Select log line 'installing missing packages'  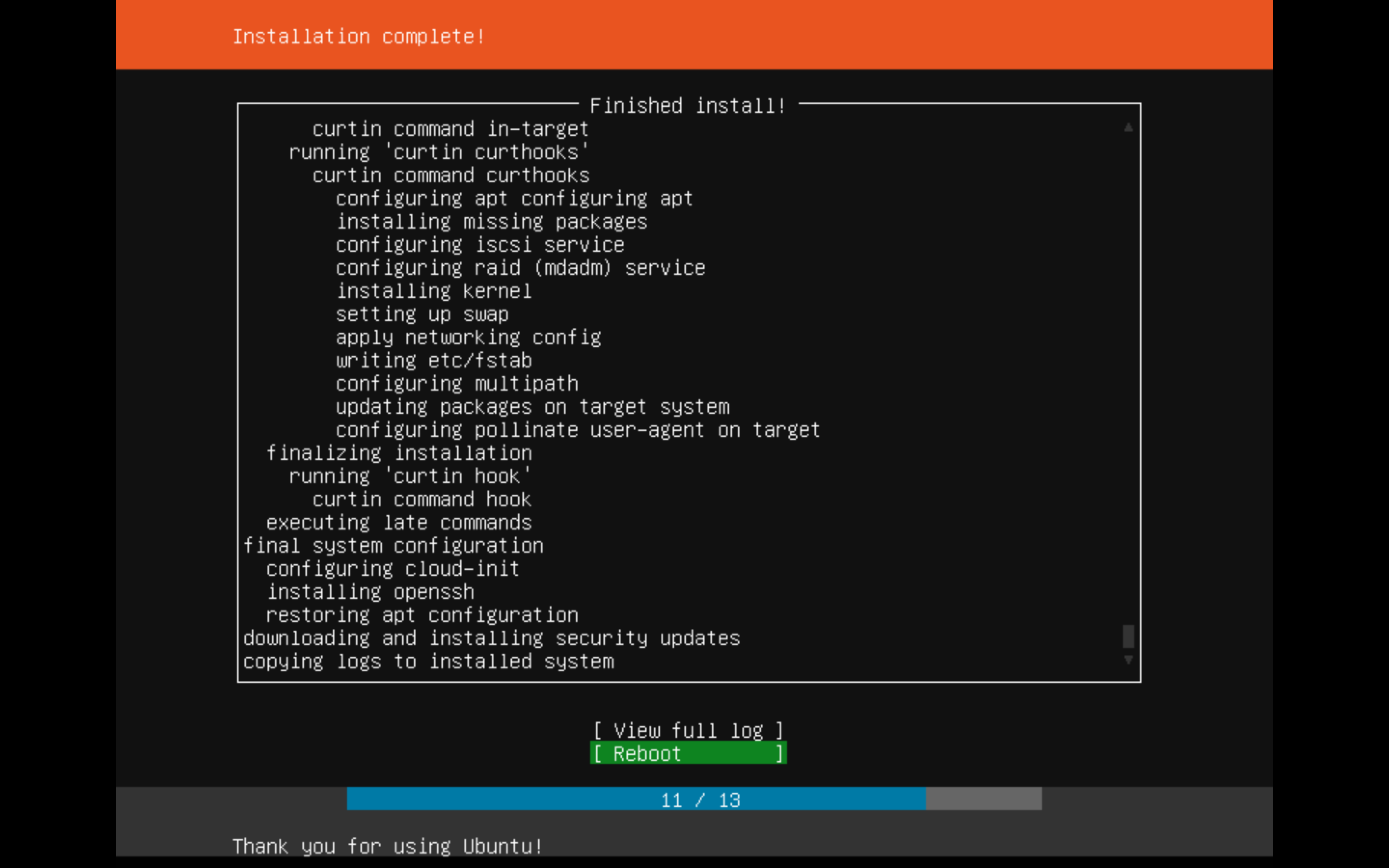click(x=491, y=222)
